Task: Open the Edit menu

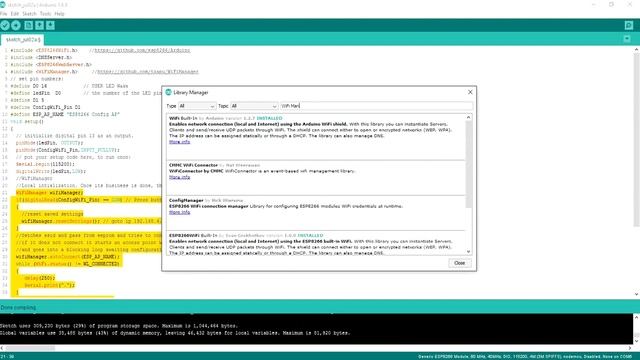Action: pyautogui.click(x=15, y=13)
